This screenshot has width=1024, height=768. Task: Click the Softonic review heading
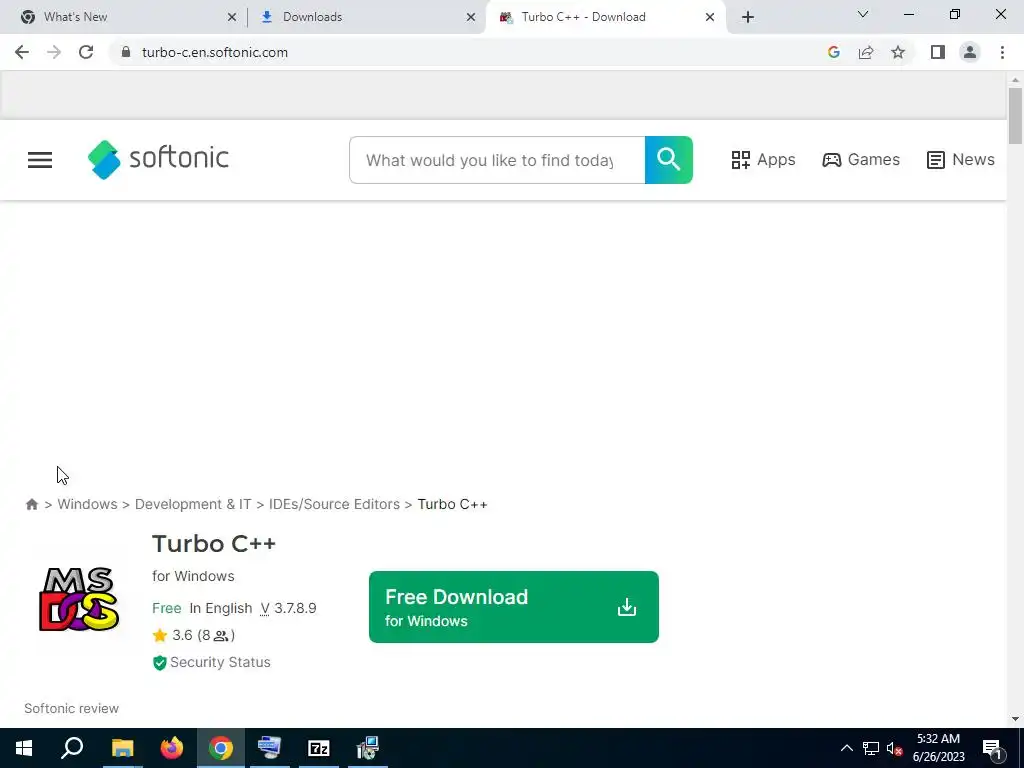72,709
